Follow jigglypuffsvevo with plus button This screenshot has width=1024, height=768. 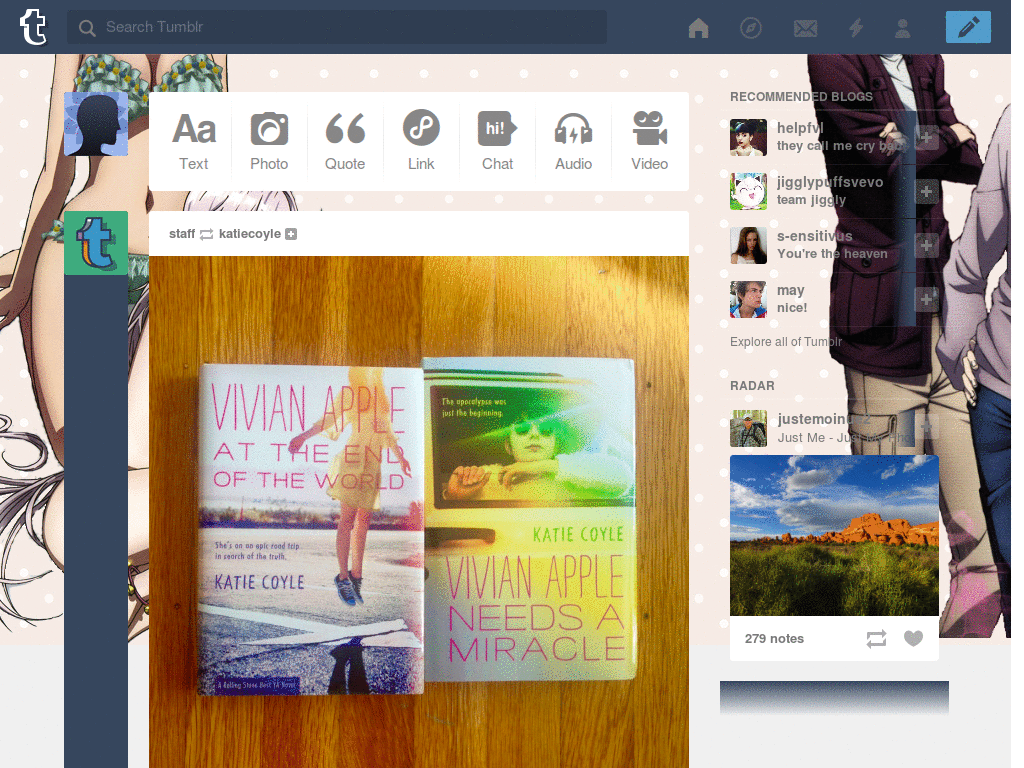click(926, 191)
